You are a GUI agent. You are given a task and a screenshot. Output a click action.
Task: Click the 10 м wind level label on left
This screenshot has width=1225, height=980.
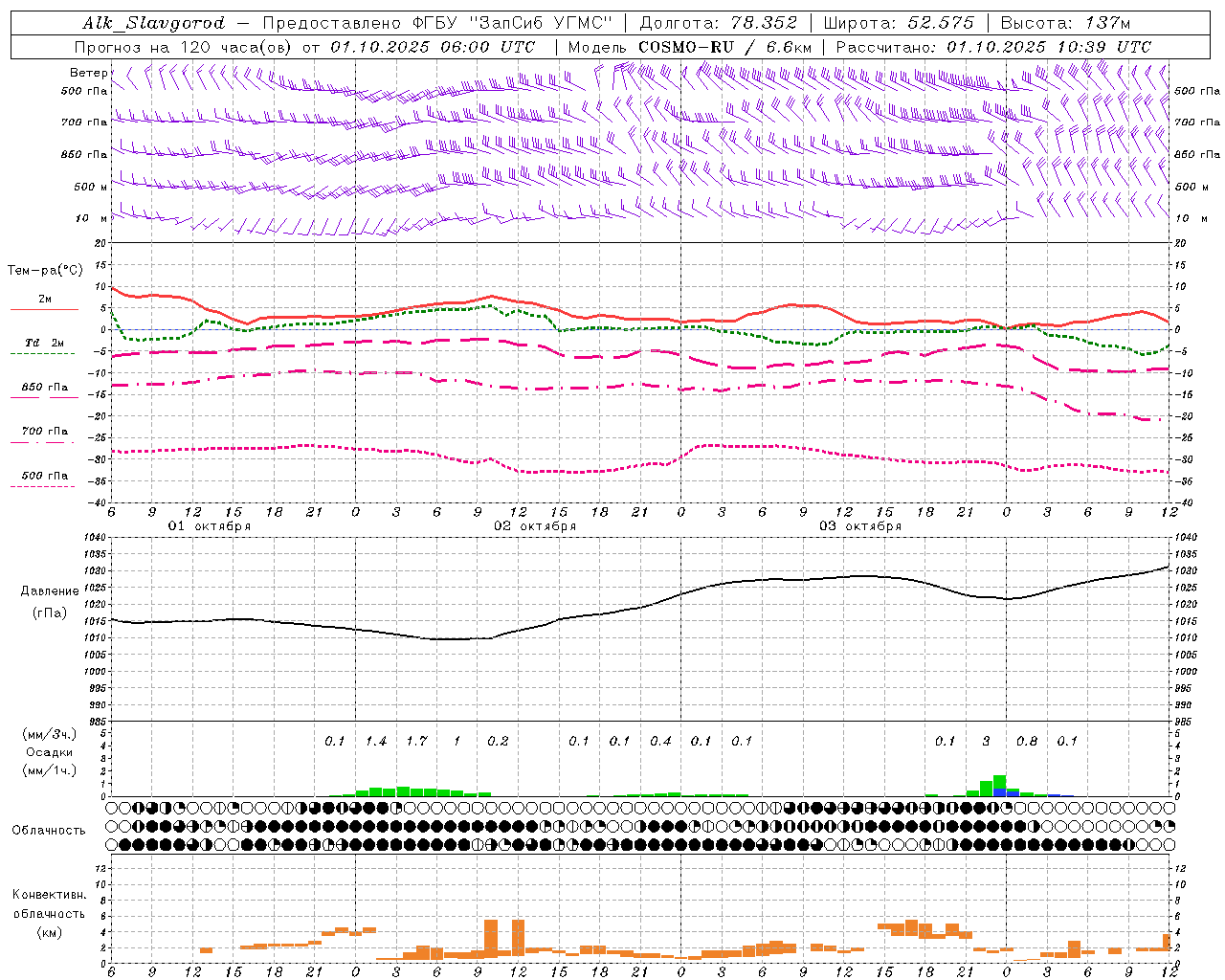pyautogui.click(x=91, y=219)
